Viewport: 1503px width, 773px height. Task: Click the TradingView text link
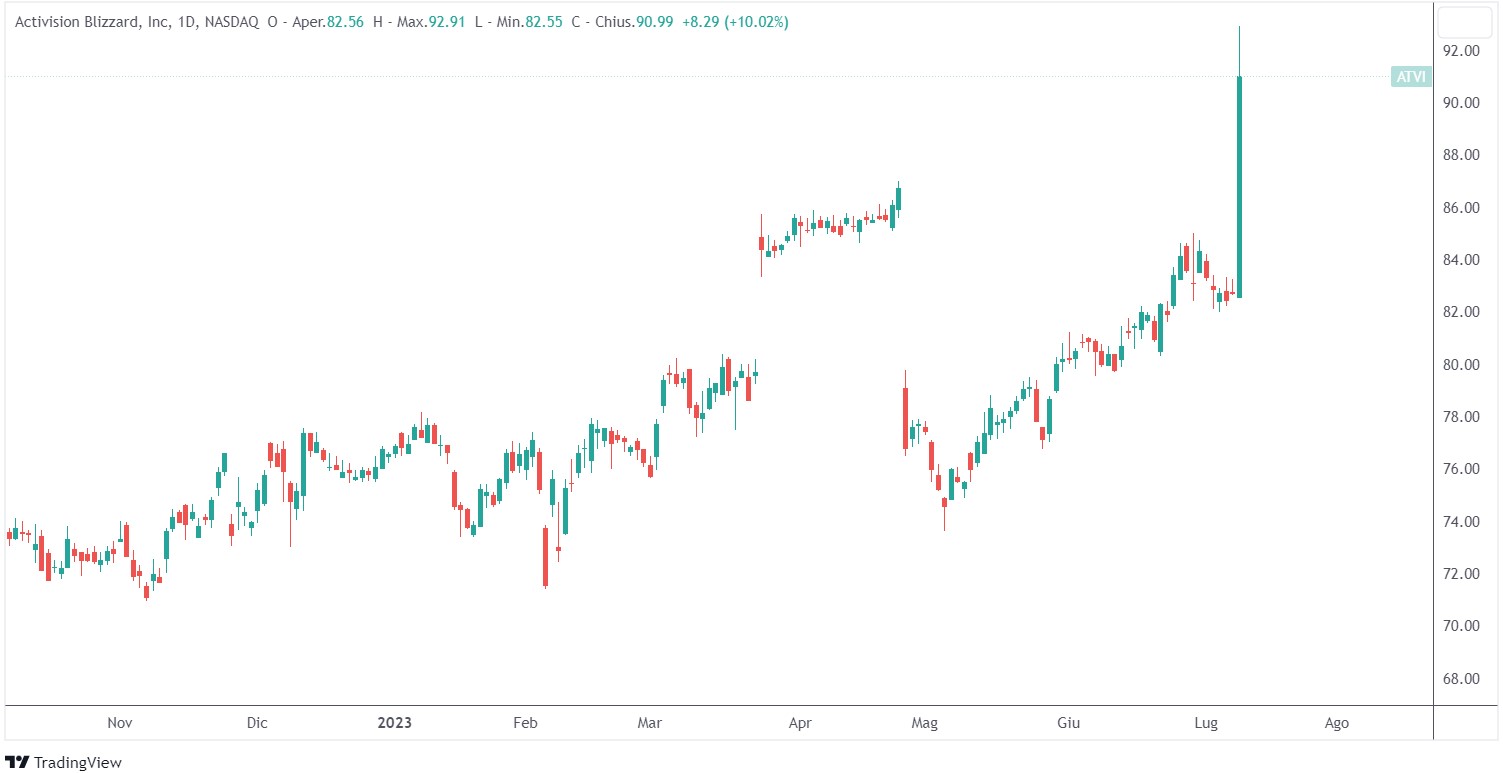pos(78,762)
